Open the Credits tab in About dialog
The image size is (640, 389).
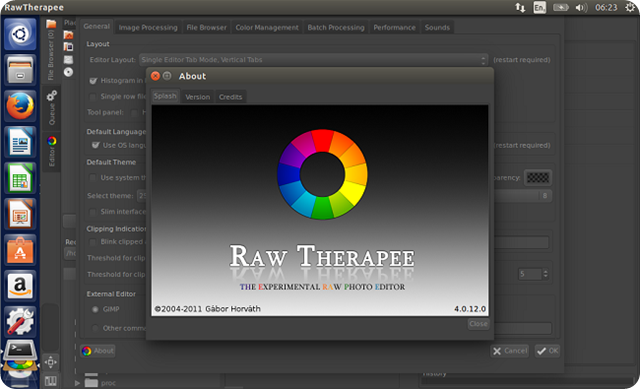[231, 97]
